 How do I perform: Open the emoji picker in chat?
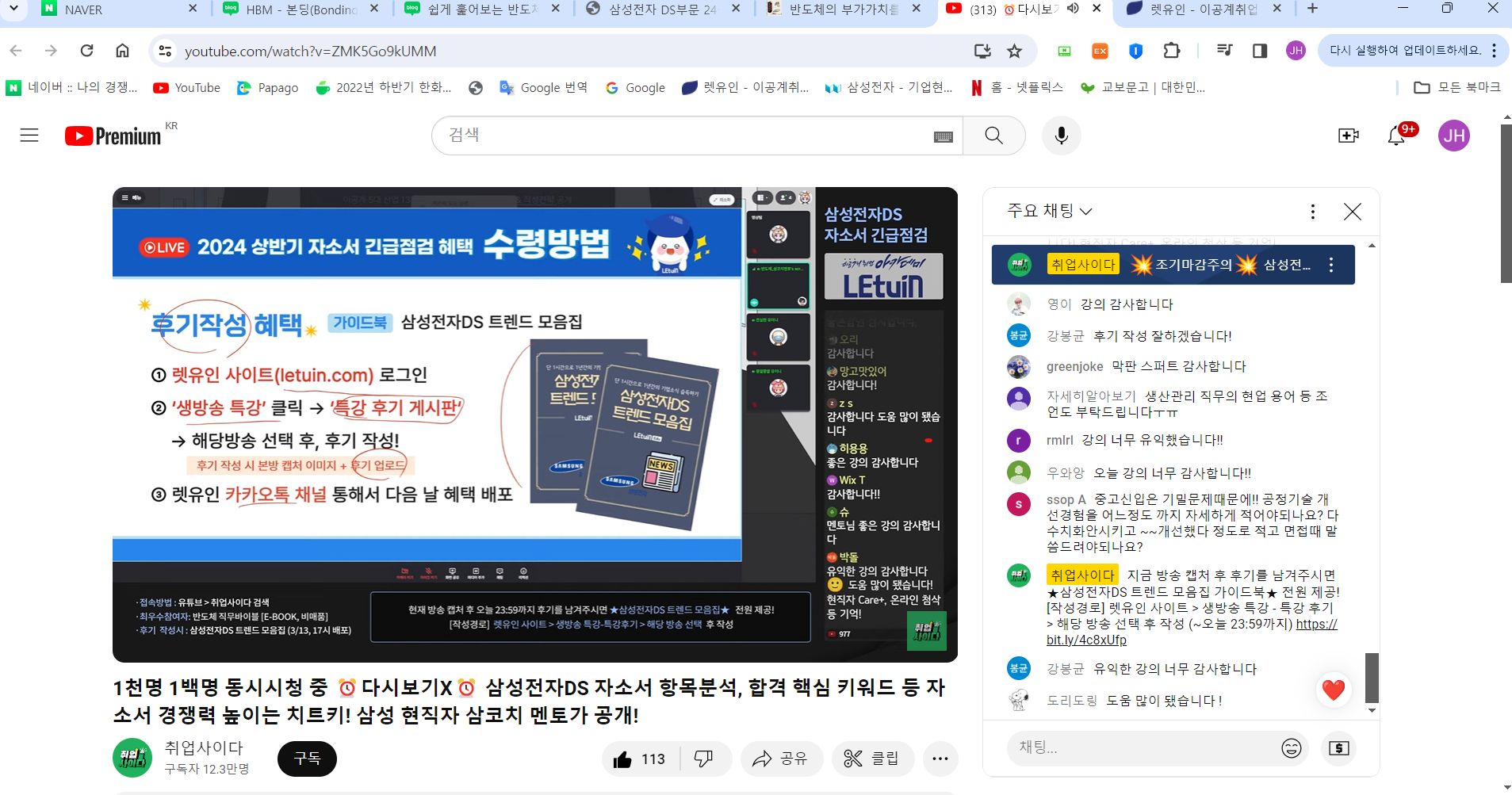(1291, 747)
